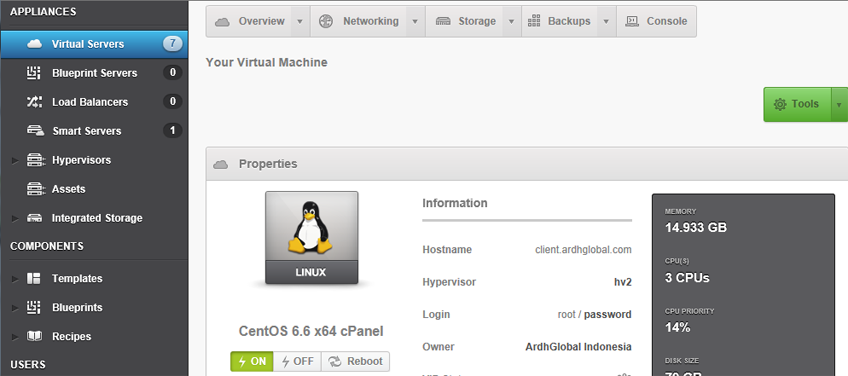This screenshot has width=848, height=376.
Task: Open the Tools button dropdown arrow
Action: 839,104
